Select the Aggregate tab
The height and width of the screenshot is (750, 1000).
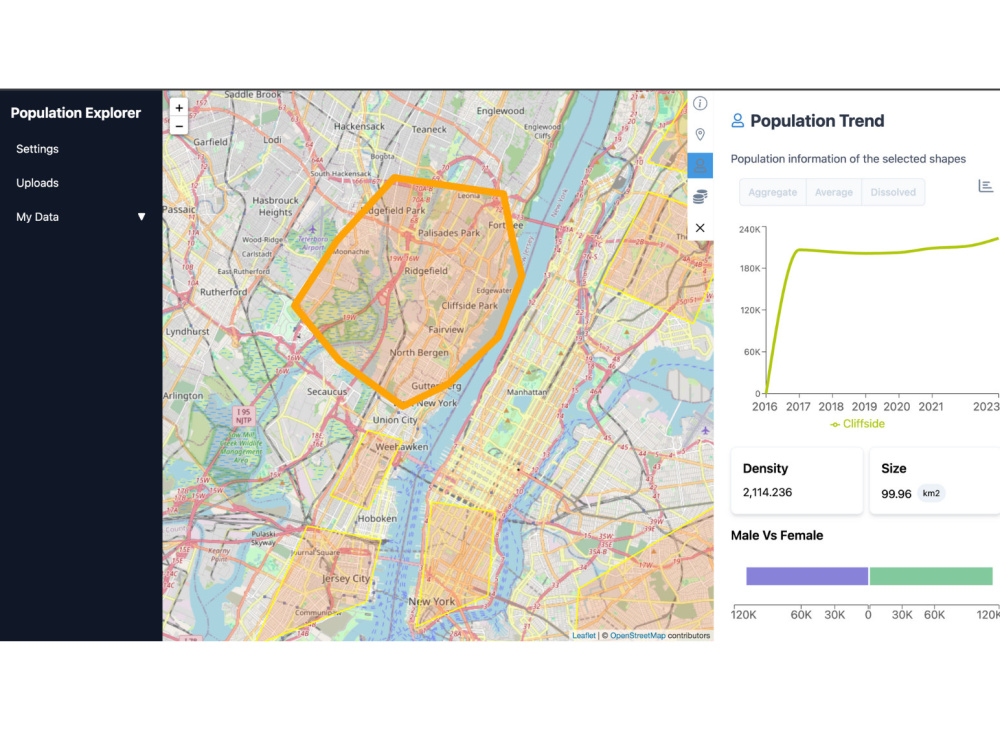point(772,192)
